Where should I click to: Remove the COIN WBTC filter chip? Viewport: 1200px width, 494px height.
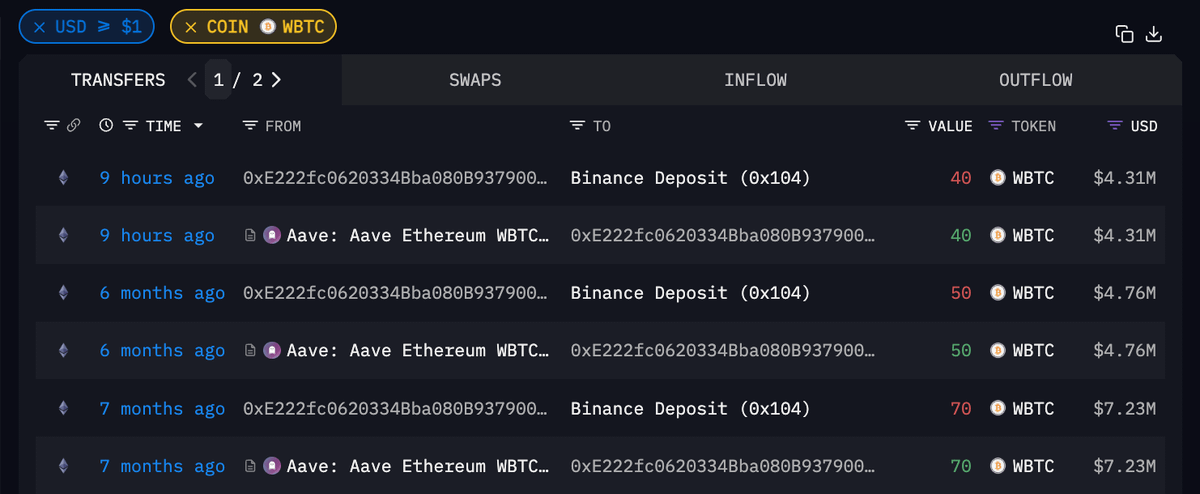[x=190, y=27]
